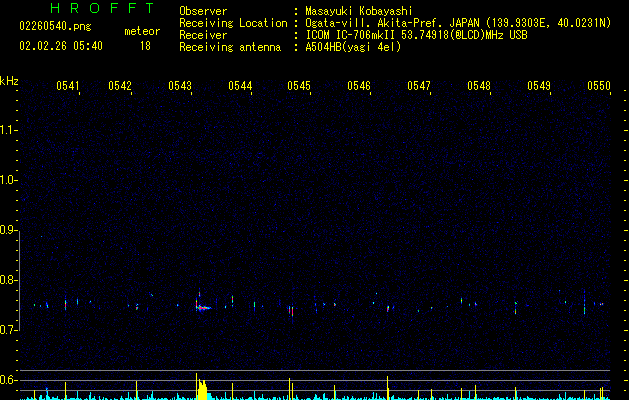Click the 0549 time marker
Screen dimensions: 629x400
coord(539,86)
